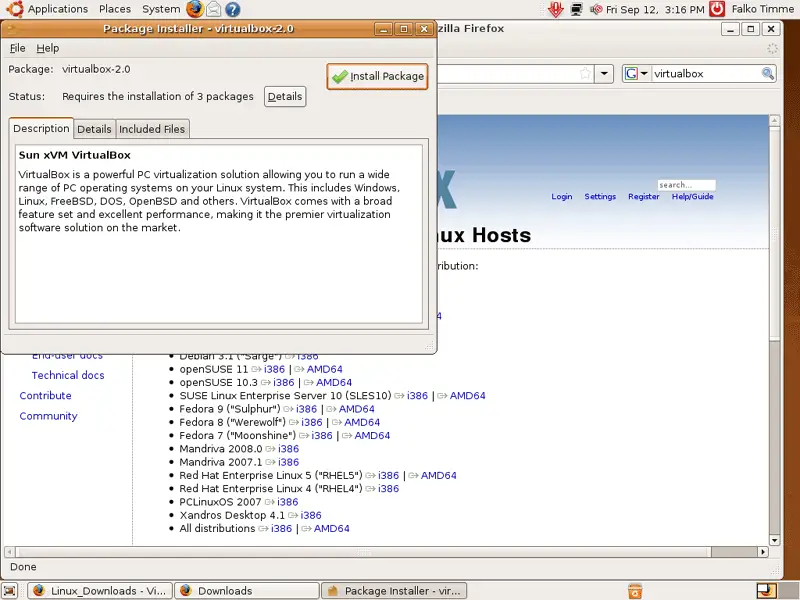
Task: Download openSUSE 10.3 i386 package
Action: pos(284,383)
